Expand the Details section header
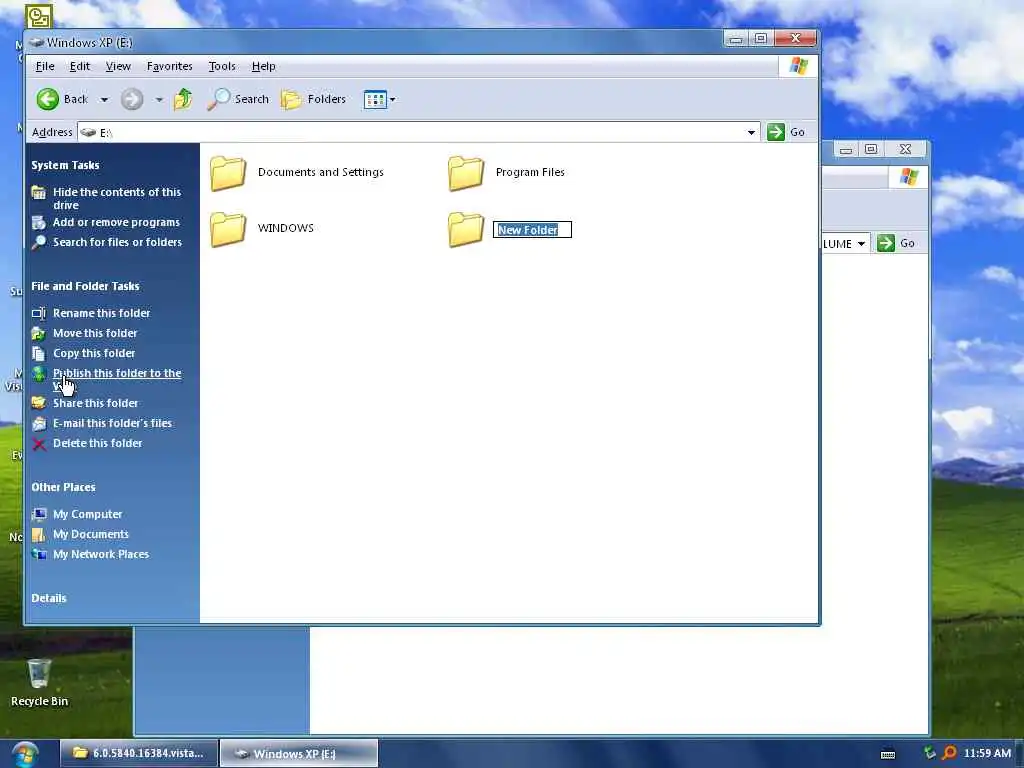The height and width of the screenshot is (768, 1024). click(x=49, y=598)
